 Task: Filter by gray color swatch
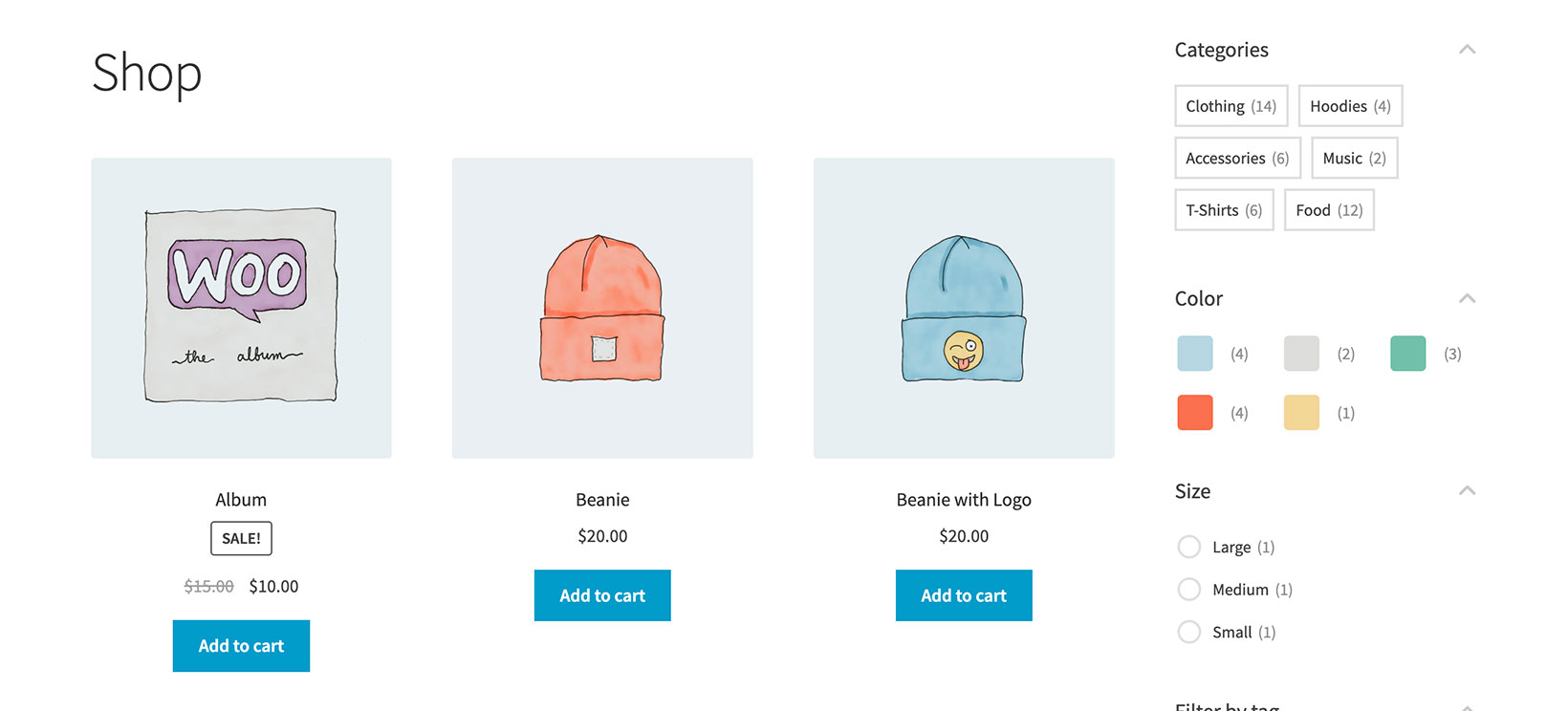(1301, 354)
